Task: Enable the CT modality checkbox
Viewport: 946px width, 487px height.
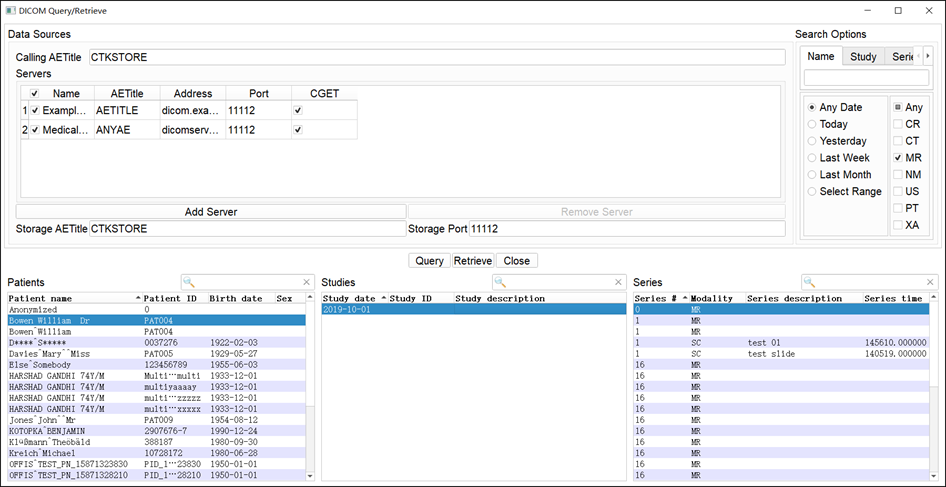Action: point(898,141)
